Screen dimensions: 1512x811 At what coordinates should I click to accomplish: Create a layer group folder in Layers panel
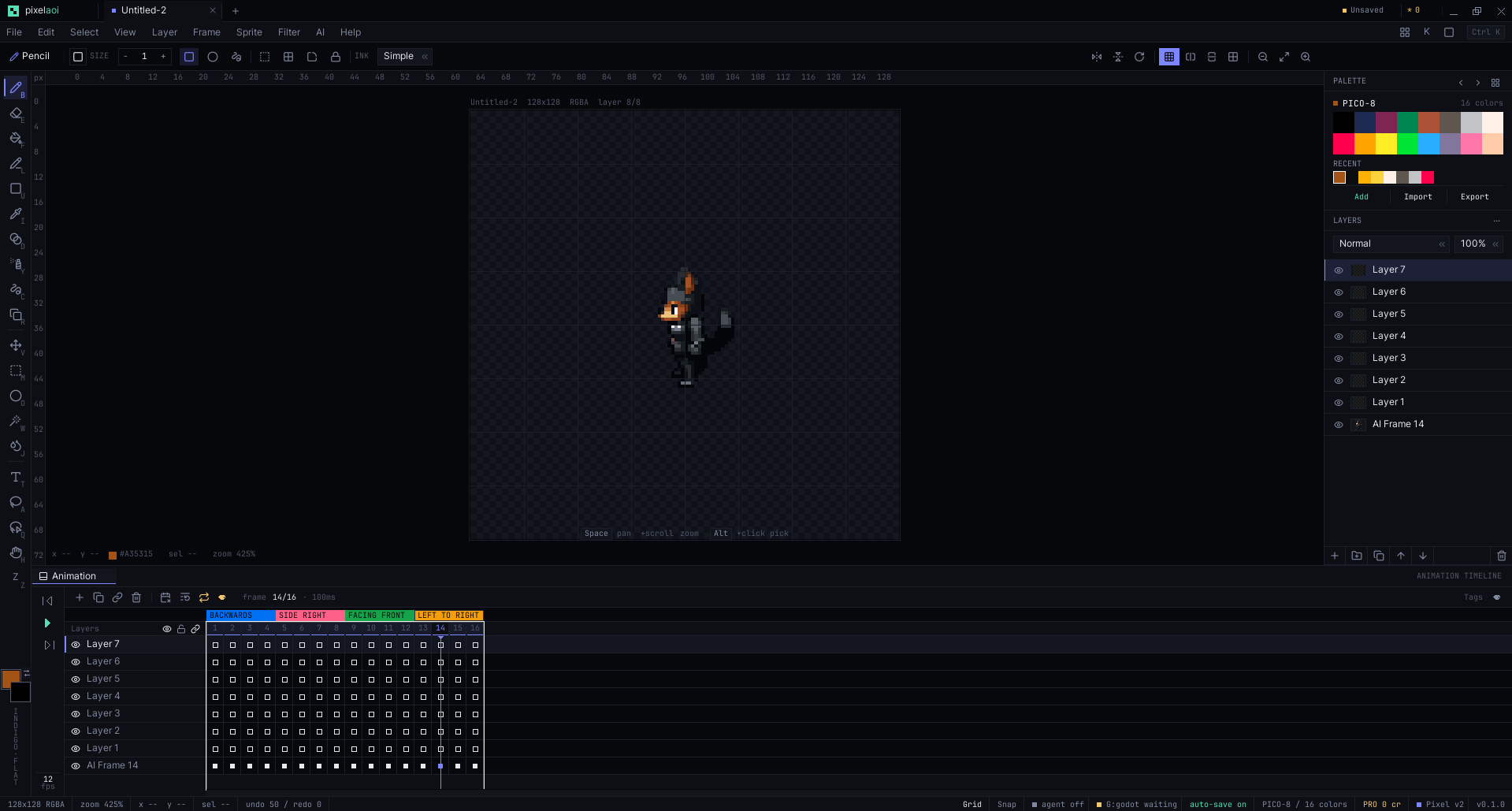pos(1357,556)
